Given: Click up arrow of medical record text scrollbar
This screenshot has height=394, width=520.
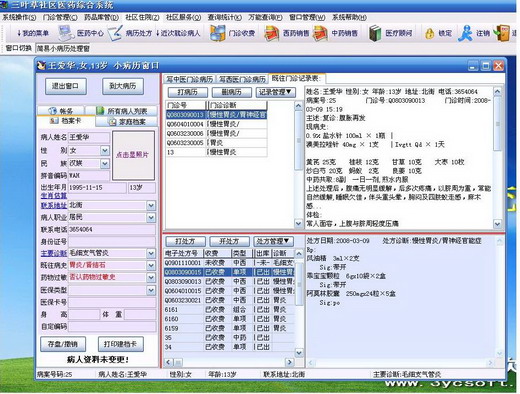Looking at the screenshot, I should coord(497,91).
